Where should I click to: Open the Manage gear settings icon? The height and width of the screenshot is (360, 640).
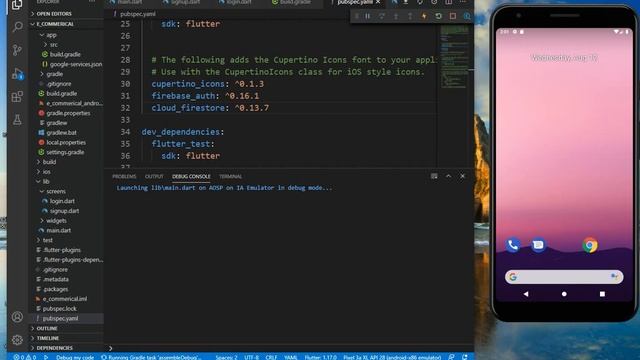pyautogui.click(x=17, y=340)
